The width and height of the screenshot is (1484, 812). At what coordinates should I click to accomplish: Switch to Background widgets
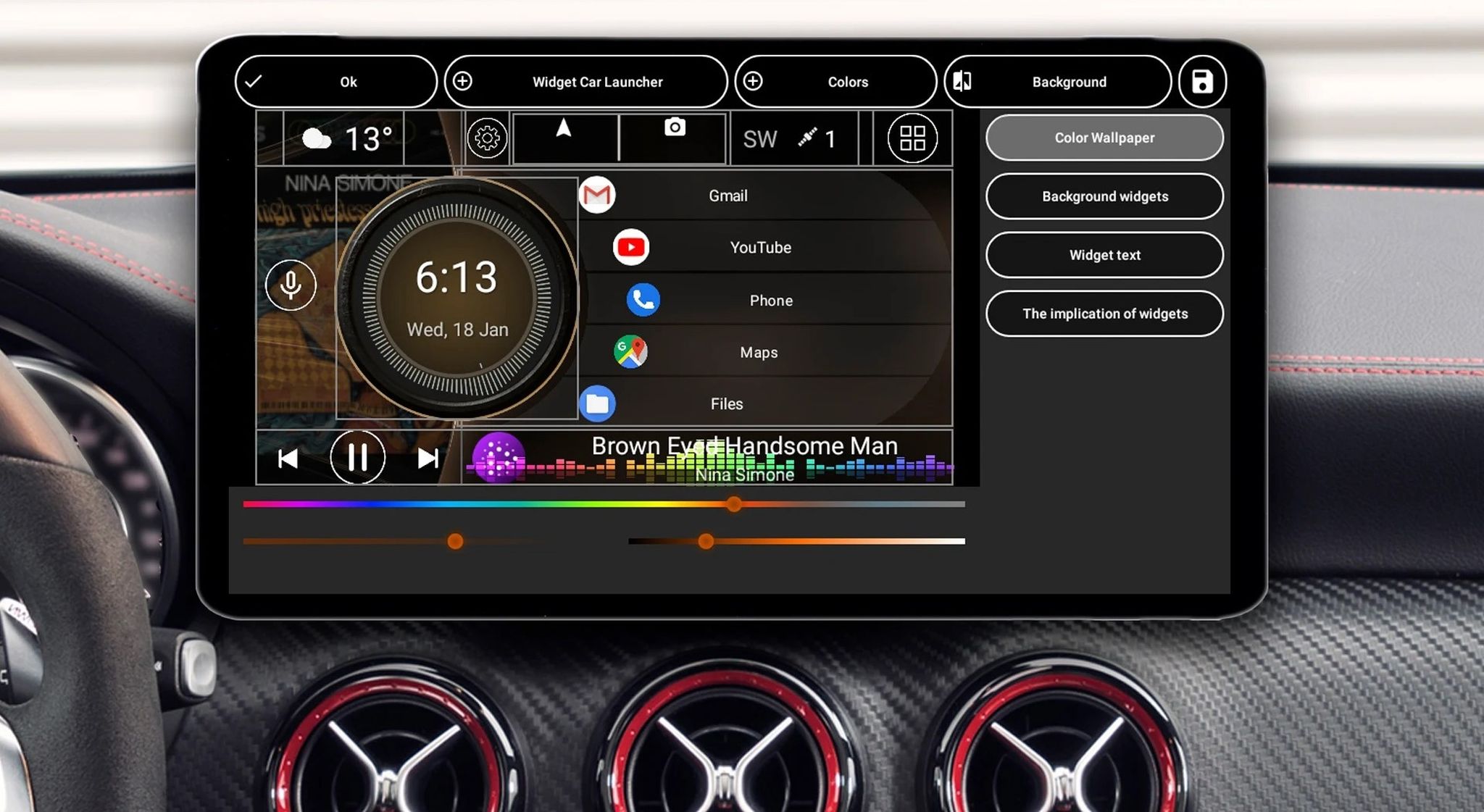1104,196
